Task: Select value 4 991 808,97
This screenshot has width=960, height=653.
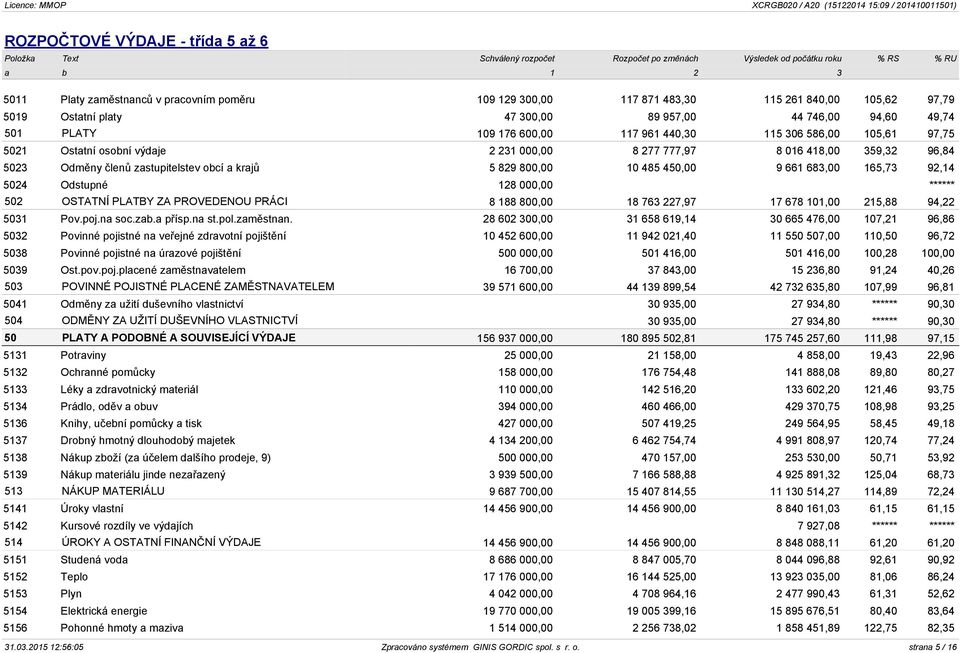Action: pos(808,441)
